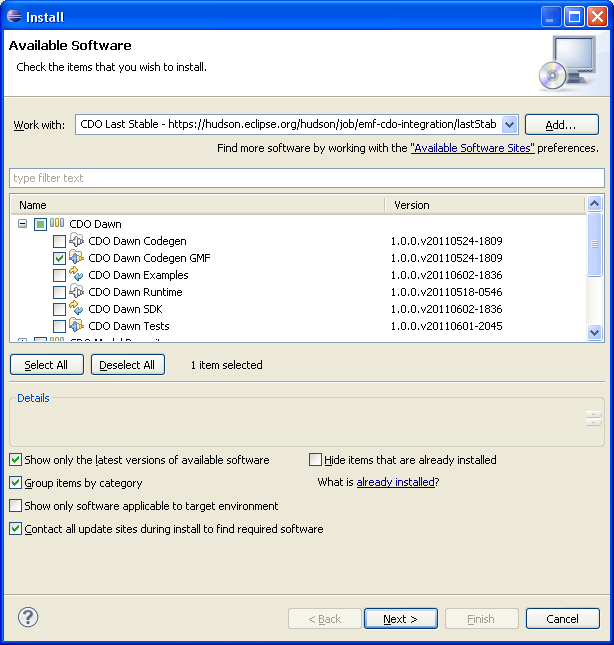Toggle the CDO Dawn category checkbox
Screen dimensions: 614x645
click(x=40, y=224)
